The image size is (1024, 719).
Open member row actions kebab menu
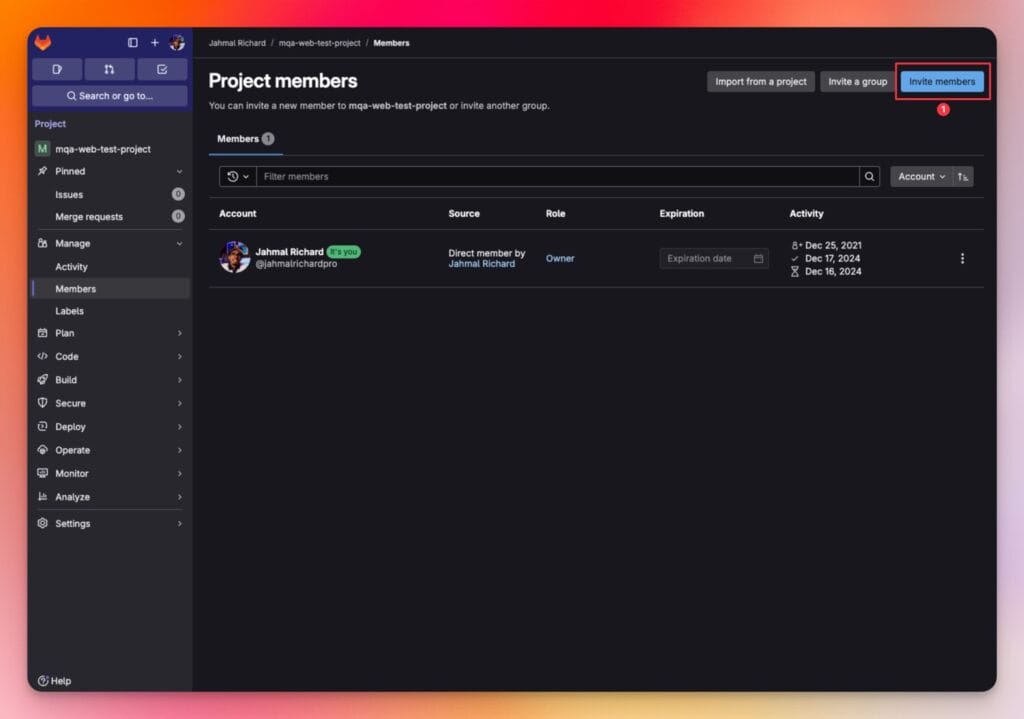coord(962,259)
